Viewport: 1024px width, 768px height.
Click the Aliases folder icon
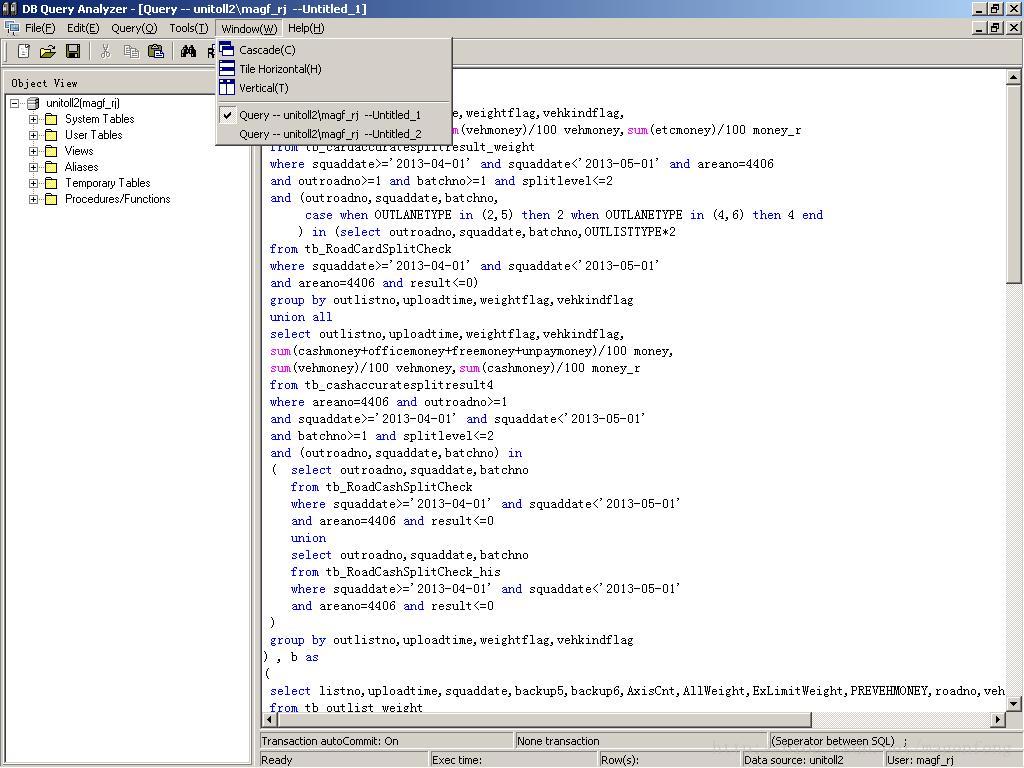51,167
